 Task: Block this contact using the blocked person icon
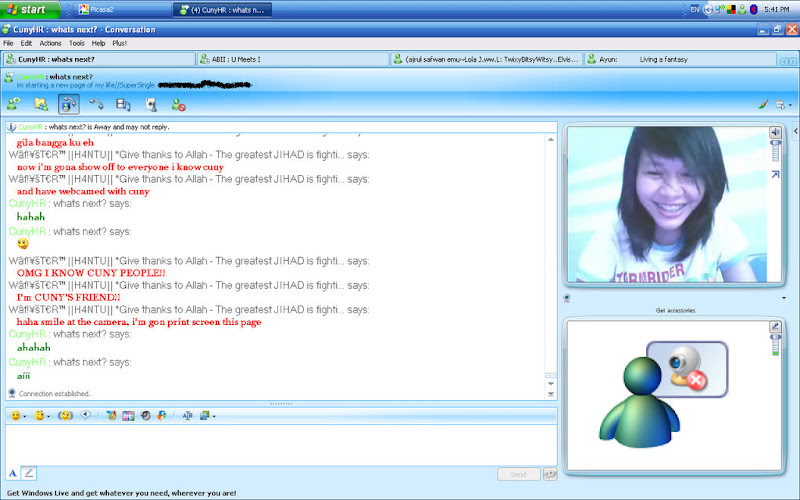tap(178, 105)
